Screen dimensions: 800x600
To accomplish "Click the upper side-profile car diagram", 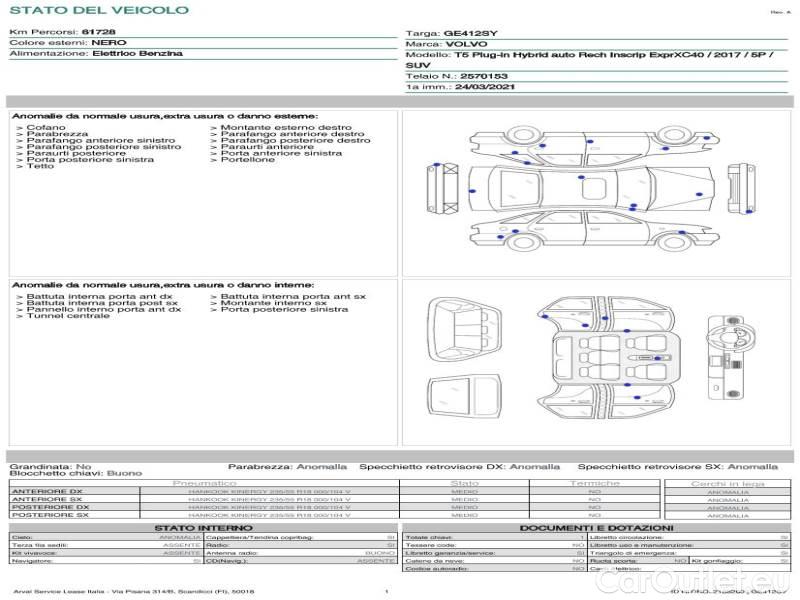I will 590,146.
